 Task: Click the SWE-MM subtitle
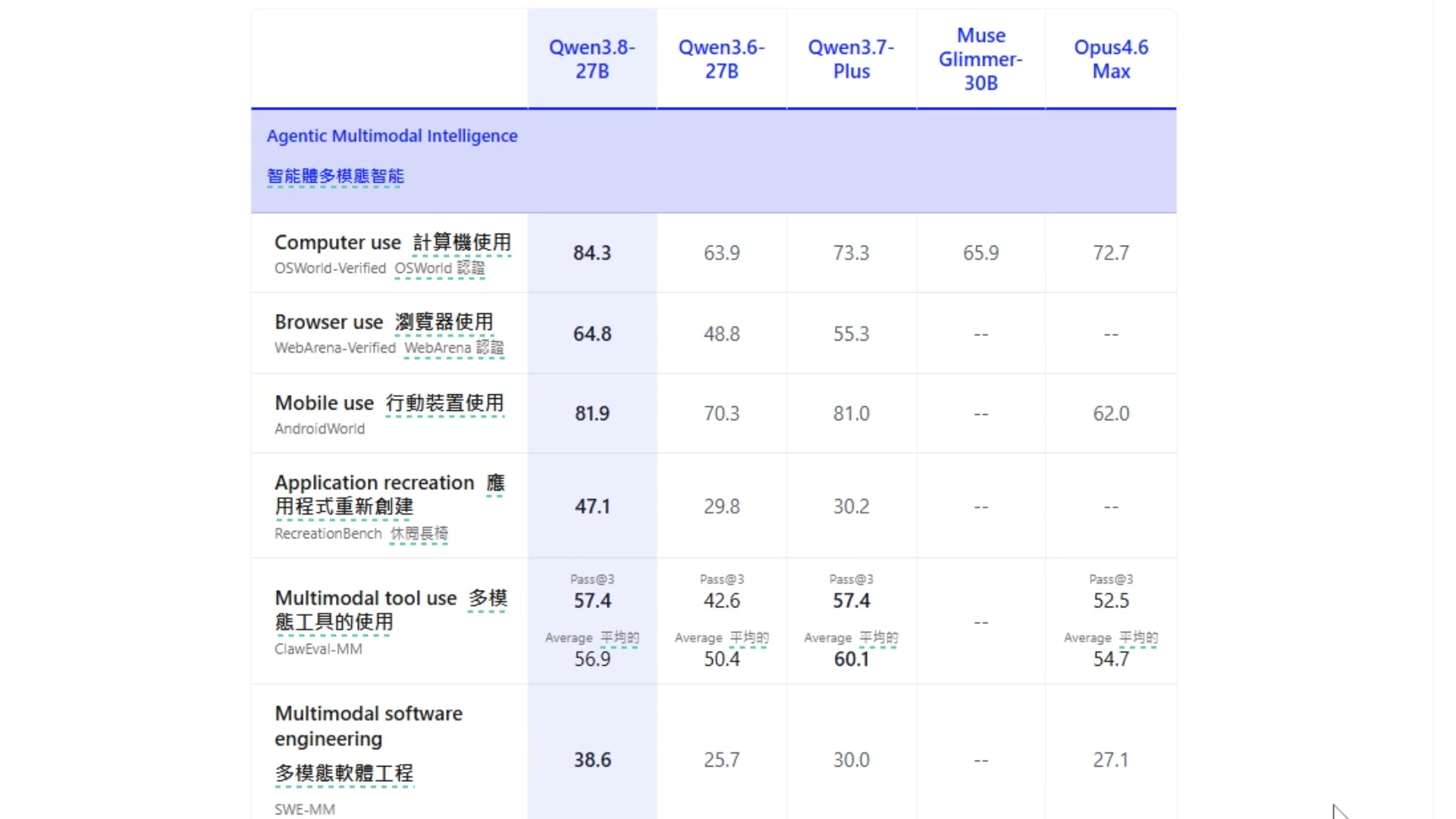304,809
